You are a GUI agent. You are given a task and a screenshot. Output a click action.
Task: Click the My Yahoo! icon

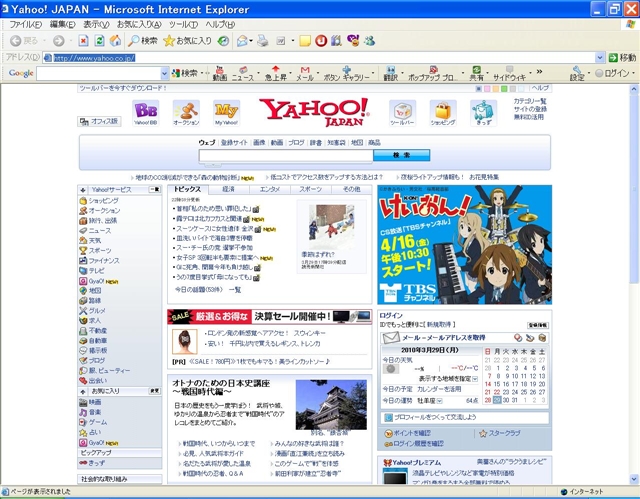[227, 113]
